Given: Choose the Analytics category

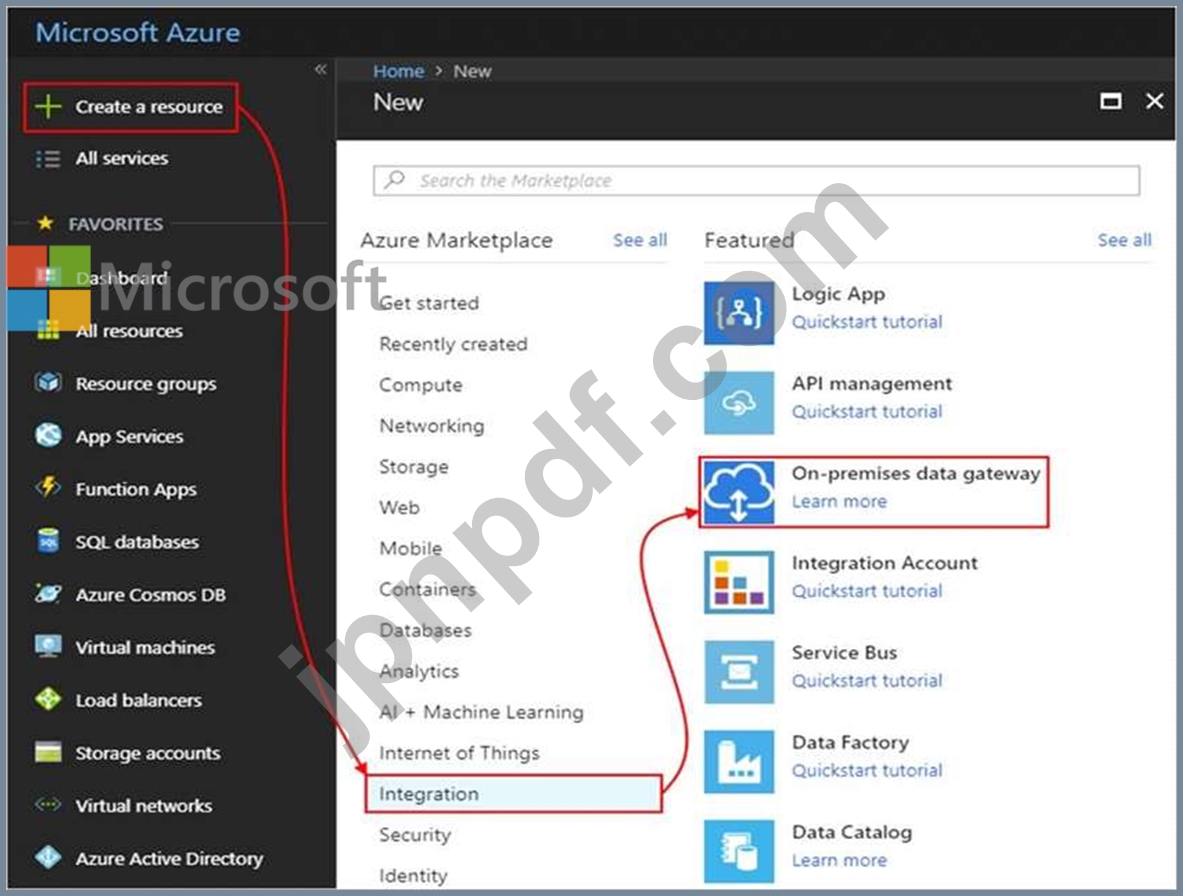Looking at the screenshot, I should (x=419, y=671).
